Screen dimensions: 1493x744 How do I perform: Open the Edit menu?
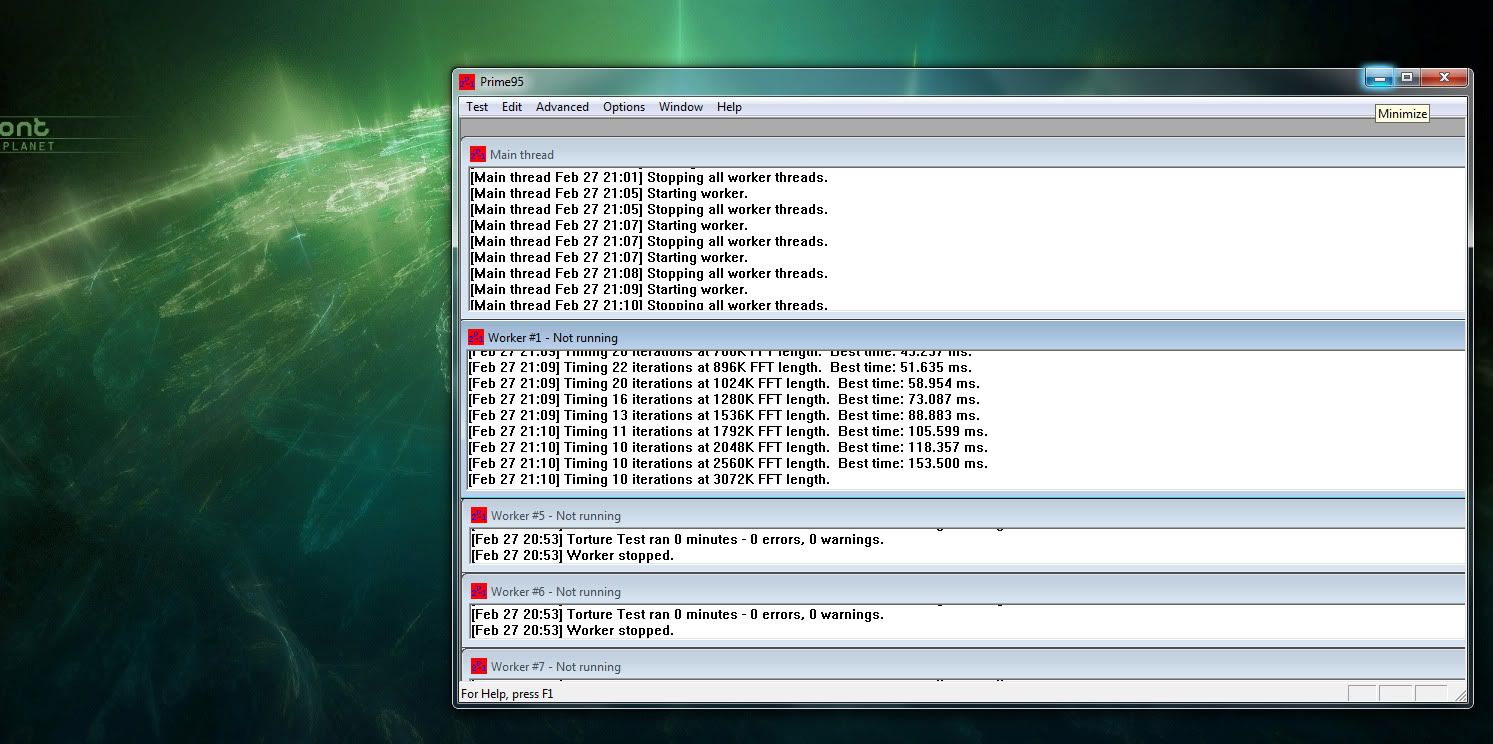(512, 107)
